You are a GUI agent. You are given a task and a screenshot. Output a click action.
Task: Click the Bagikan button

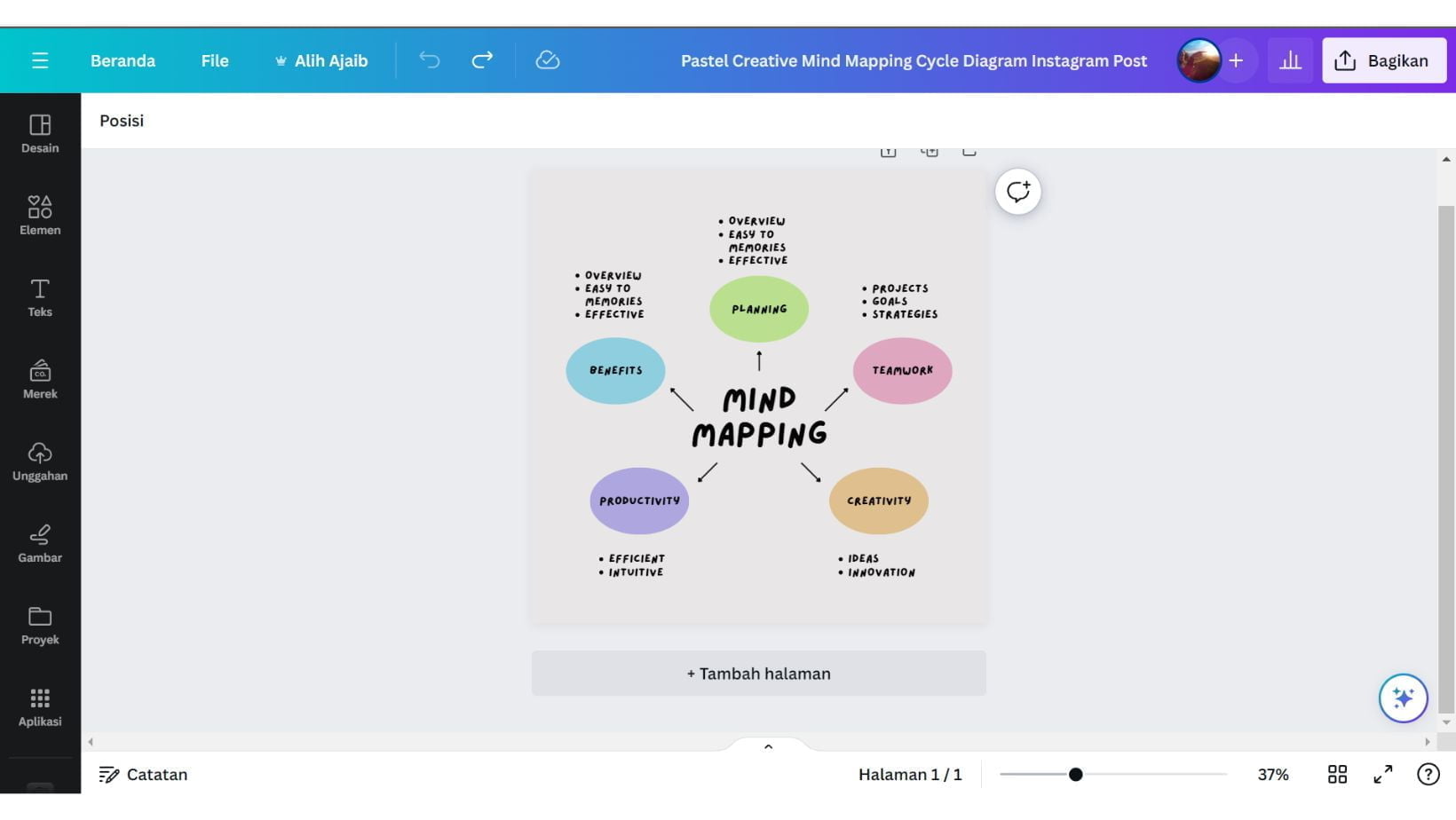tap(1383, 60)
